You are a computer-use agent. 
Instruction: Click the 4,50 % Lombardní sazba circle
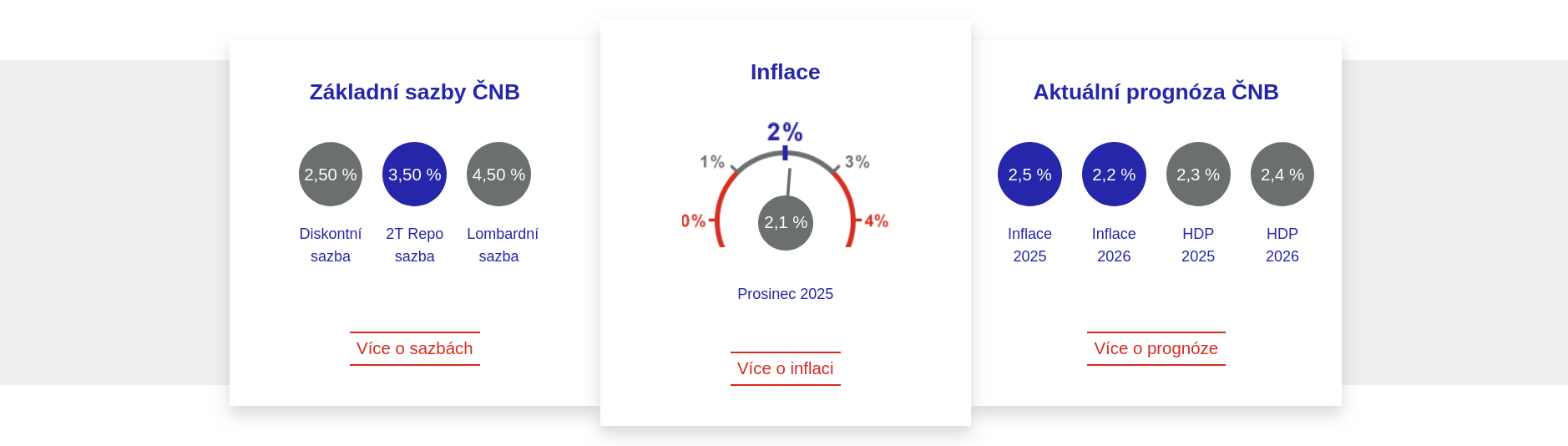pyautogui.click(x=498, y=174)
